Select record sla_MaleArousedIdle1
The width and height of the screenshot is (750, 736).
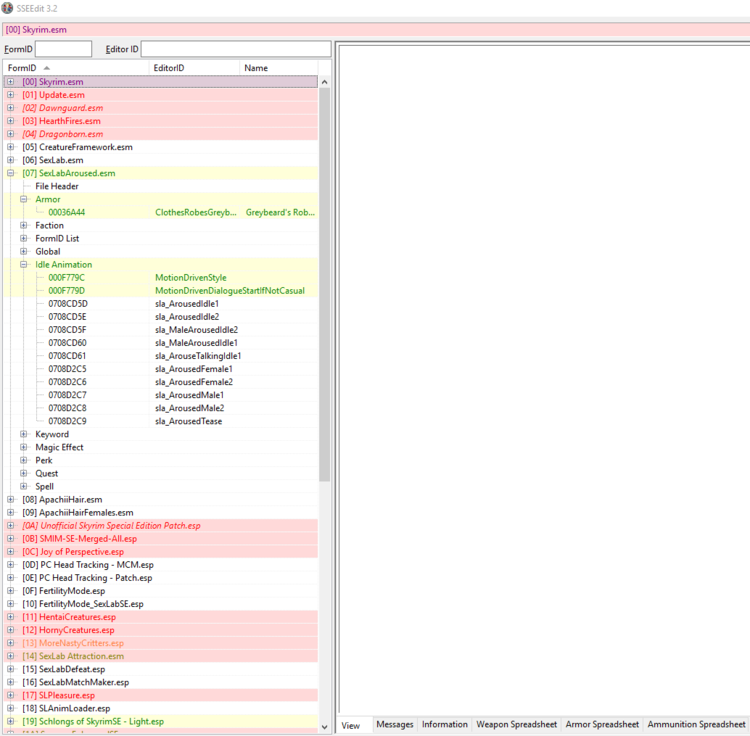[161, 343]
